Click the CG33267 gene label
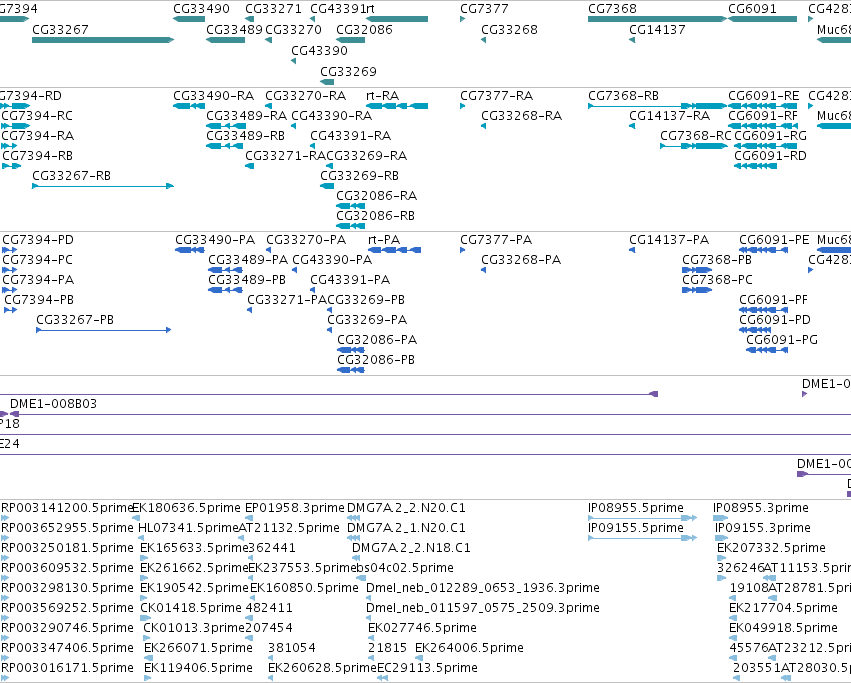The image size is (851, 683). click(60, 30)
